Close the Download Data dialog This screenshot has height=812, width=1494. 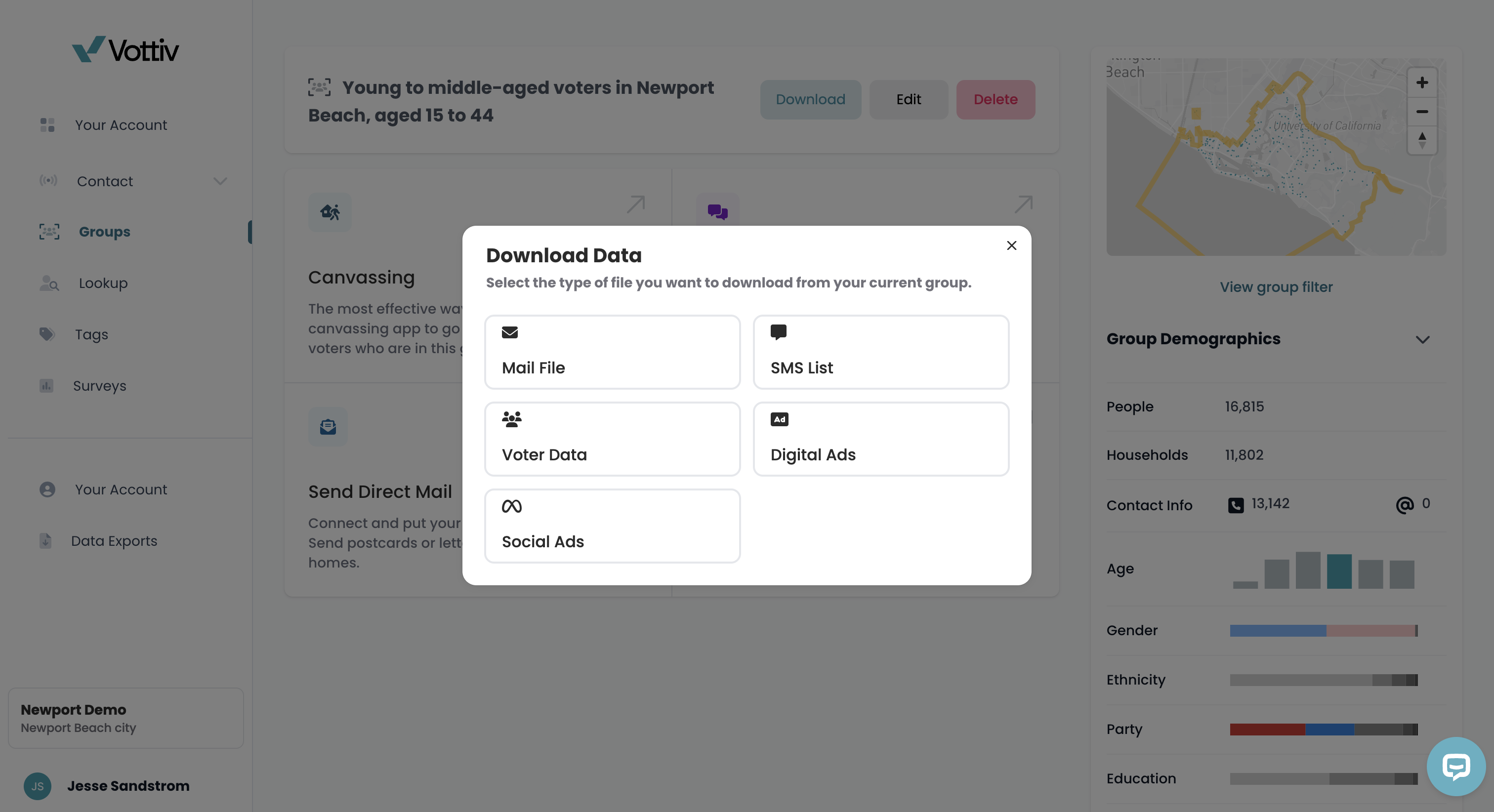1011,245
